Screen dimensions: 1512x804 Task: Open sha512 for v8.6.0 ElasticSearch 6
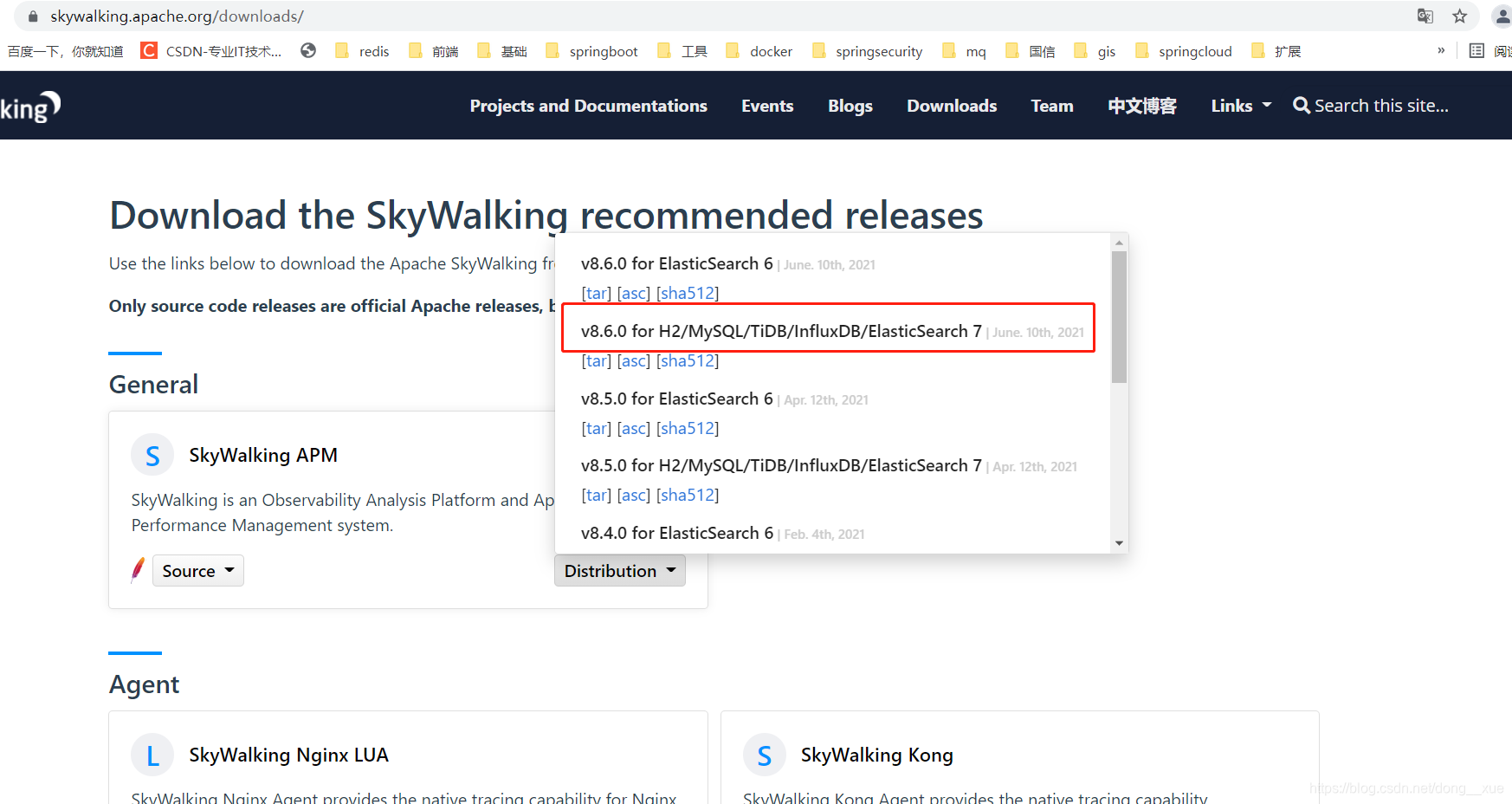tap(688, 293)
